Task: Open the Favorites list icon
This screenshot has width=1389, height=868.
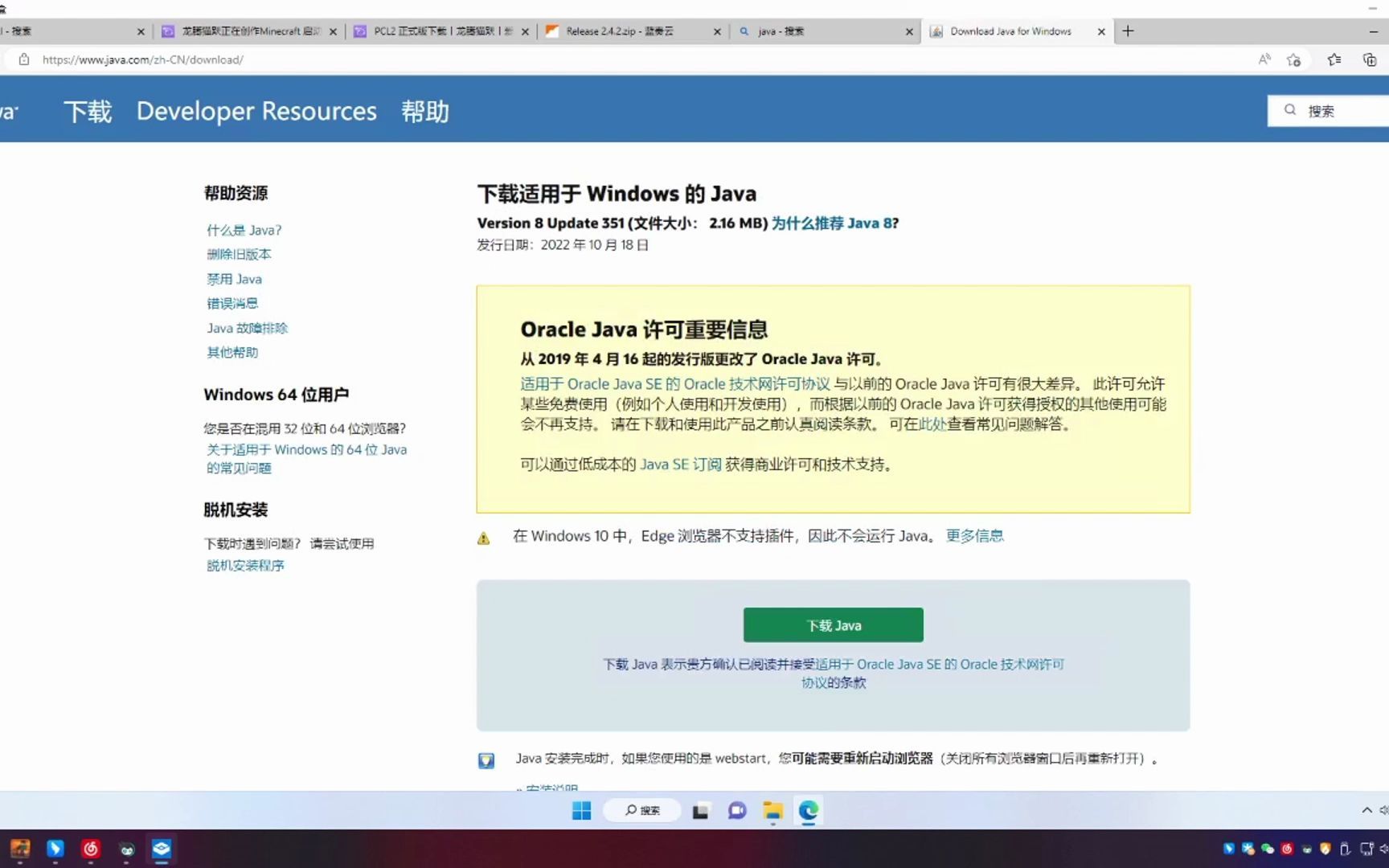Action: pyautogui.click(x=1334, y=59)
